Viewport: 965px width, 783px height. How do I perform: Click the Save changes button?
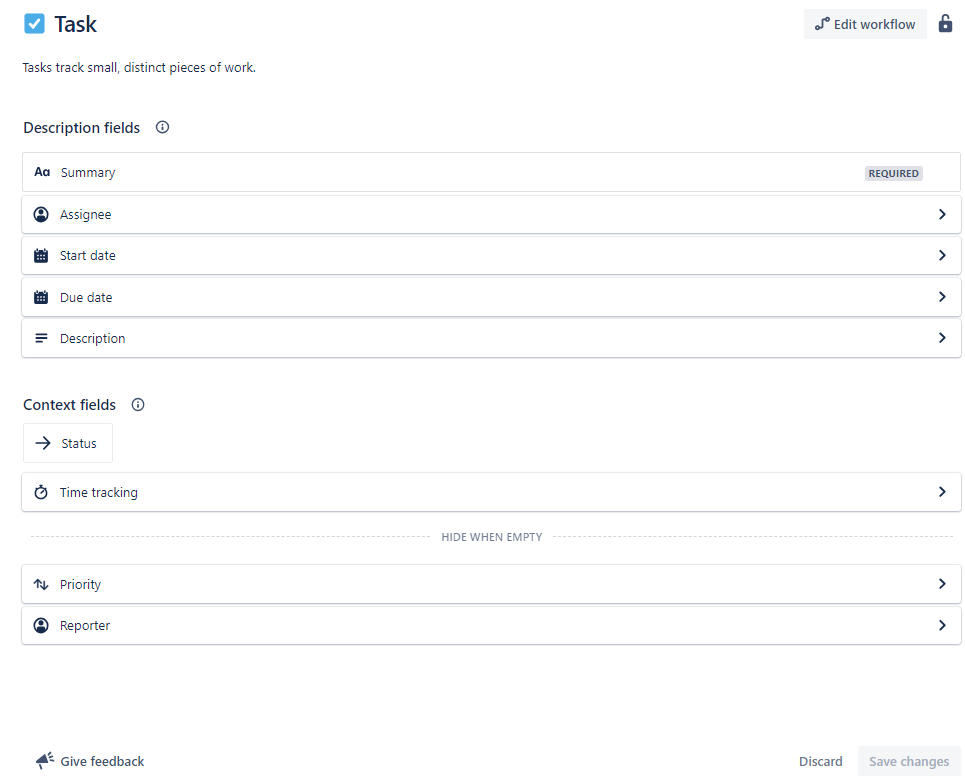pyautogui.click(x=908, y=761)
